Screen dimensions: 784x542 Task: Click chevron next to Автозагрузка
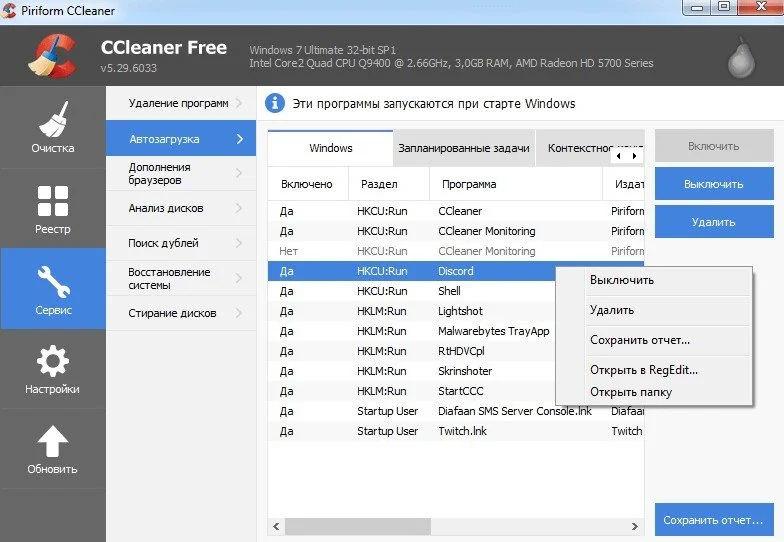240,138
